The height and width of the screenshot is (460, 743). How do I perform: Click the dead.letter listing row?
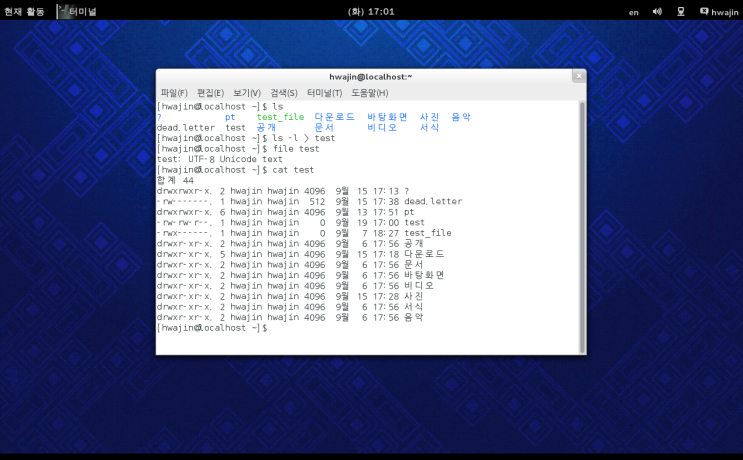(309, 201)
